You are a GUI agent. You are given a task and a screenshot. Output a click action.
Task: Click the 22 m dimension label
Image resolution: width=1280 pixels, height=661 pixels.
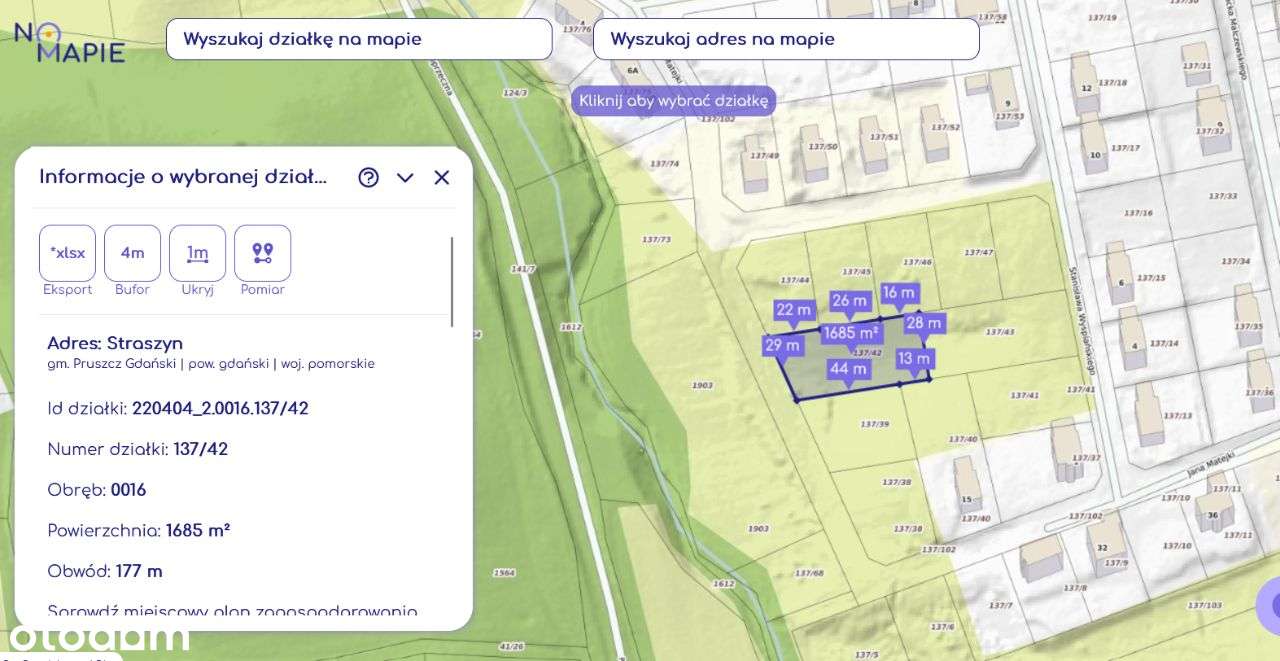click(x=794, y=310)
